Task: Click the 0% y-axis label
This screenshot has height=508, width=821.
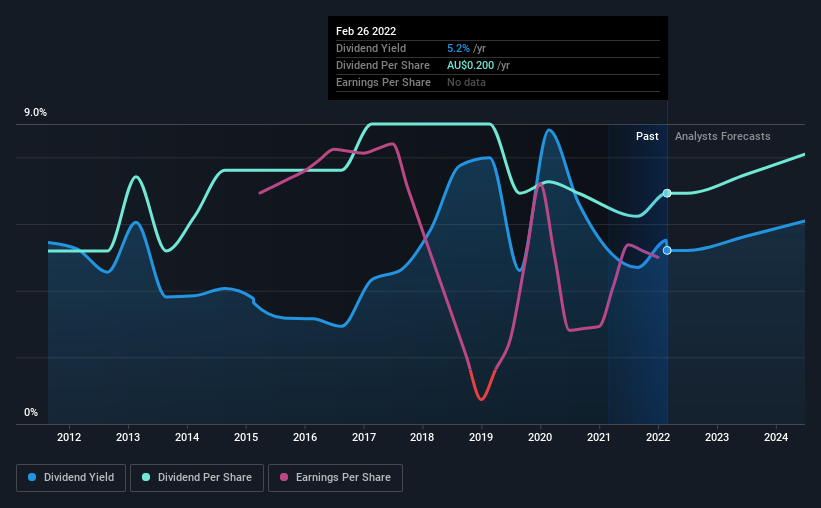Action: pos(31,413)
